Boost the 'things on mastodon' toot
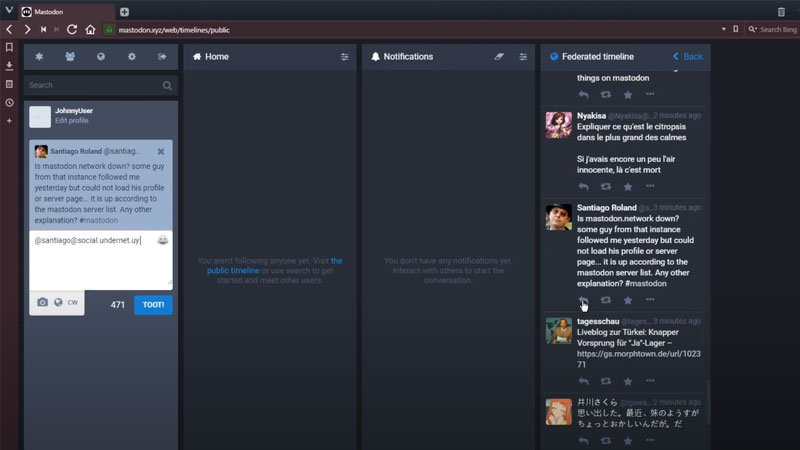Image resolution: width=800 pixels, height=450 pixels. pos(606,95)
